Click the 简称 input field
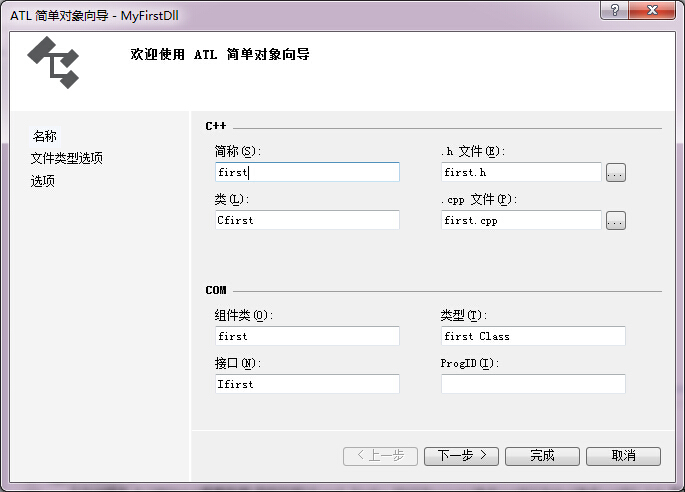Image resolution: width=685 pixels, height=492 pixels. [x=307, y=172]
